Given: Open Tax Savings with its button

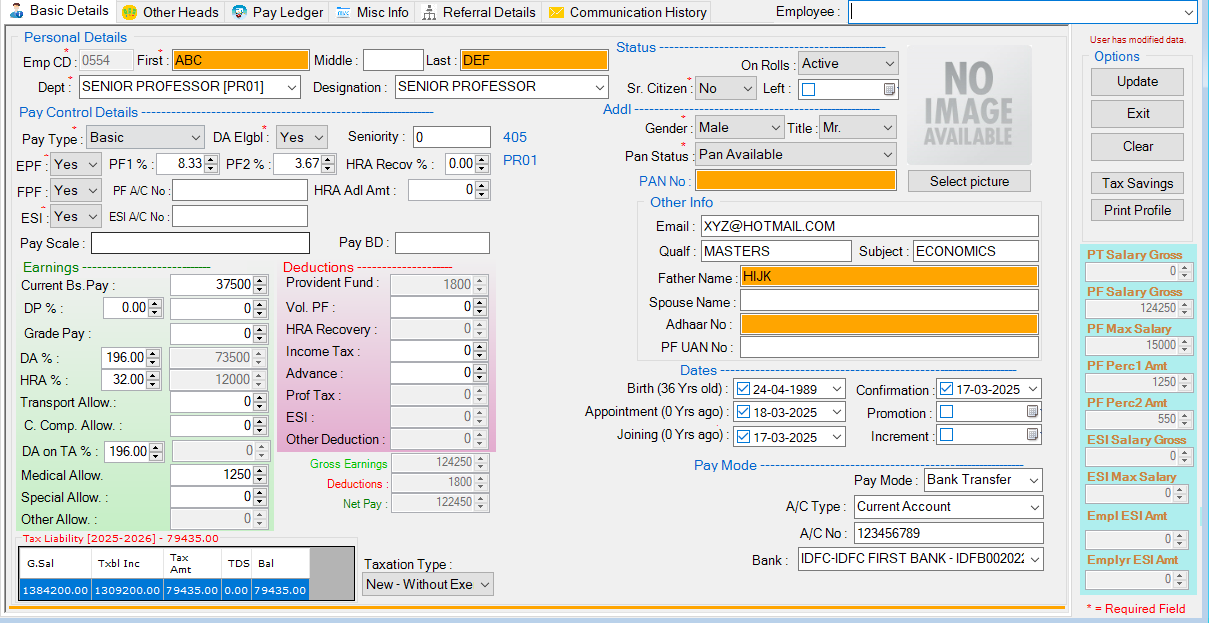Looking at the screenshot, I should 1136,182.
